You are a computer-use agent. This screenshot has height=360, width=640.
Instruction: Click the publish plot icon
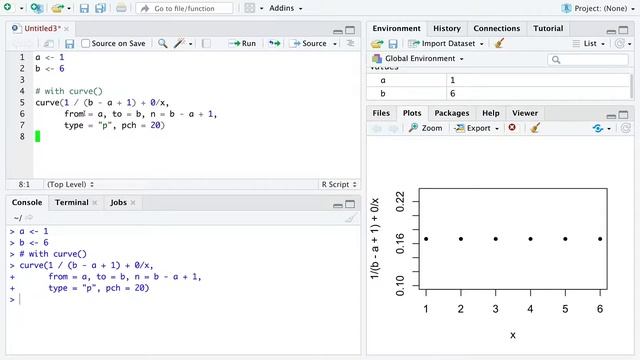pos(598,128)
